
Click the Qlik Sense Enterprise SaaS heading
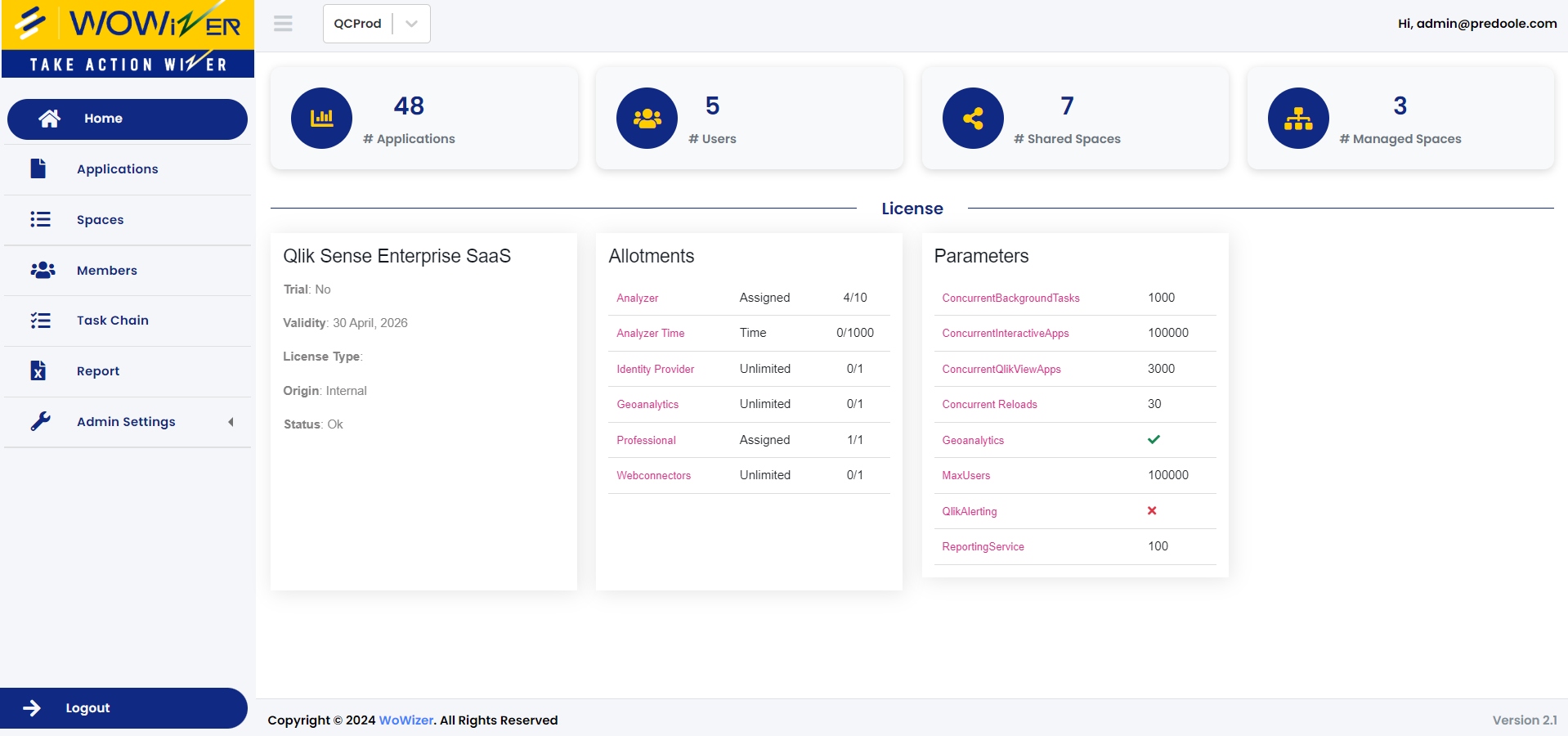(396, 256)
